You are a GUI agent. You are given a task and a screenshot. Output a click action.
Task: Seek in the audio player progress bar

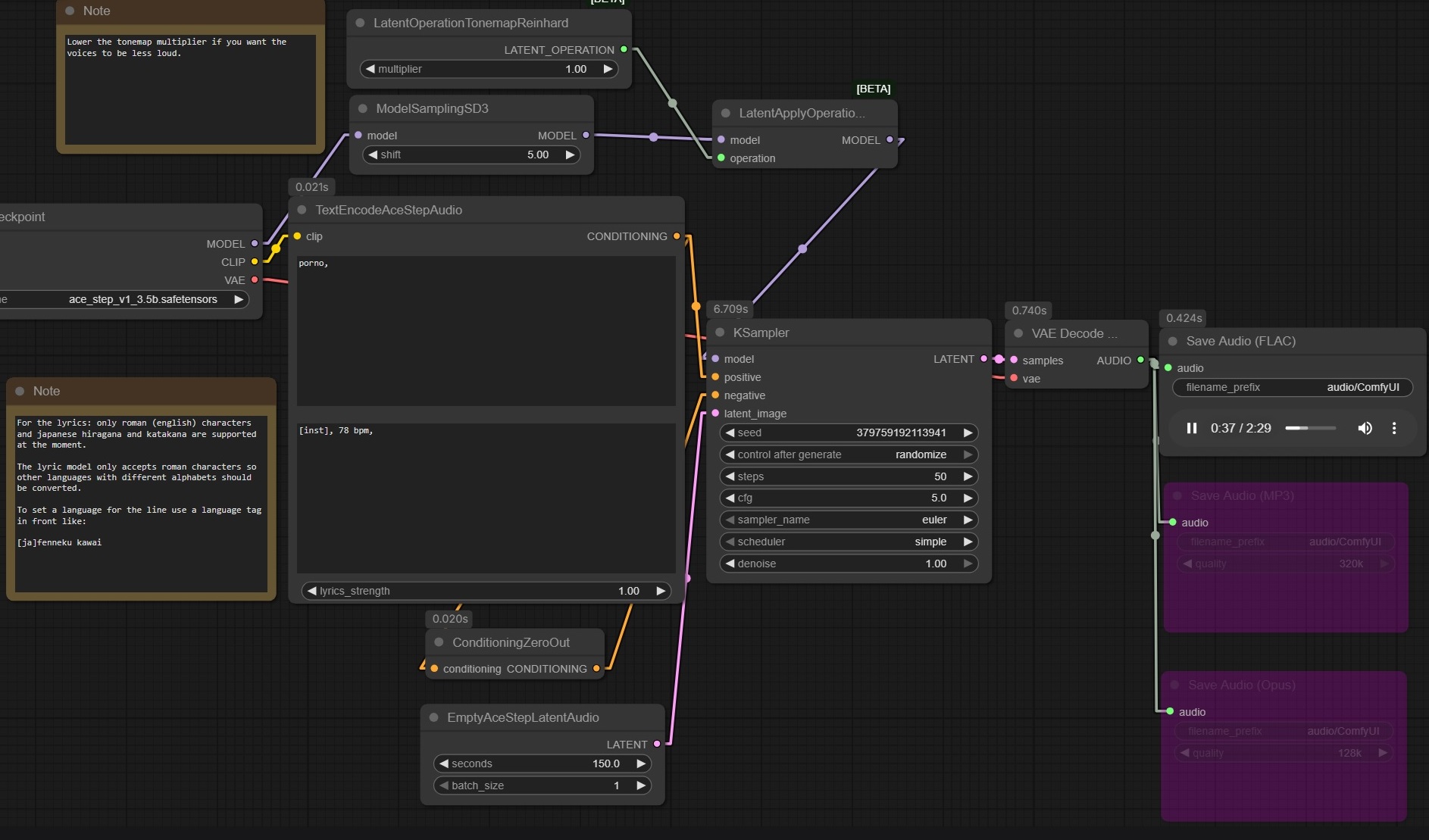1311,428
